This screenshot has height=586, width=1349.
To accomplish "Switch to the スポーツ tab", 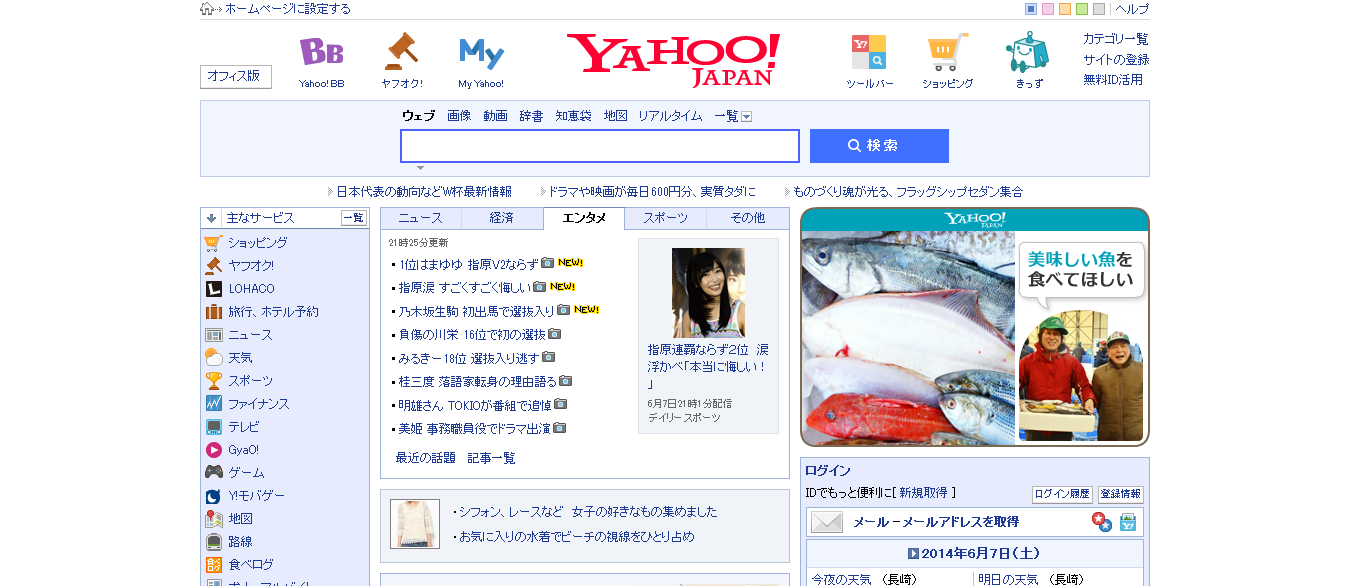I will click(x=665, y=218).
